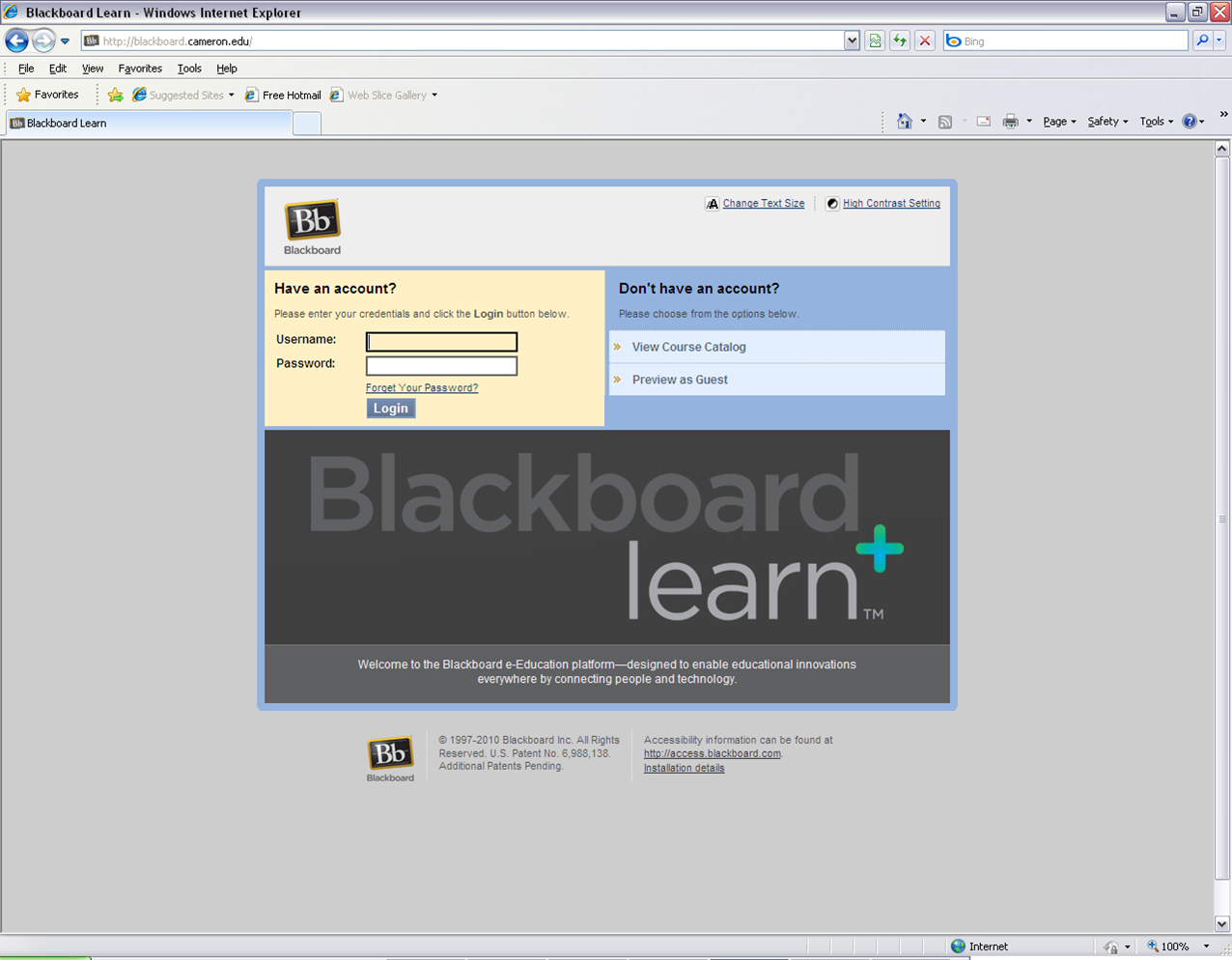Click the Add to Favorites Bar icon
This screenshot has height=960, width=1232.
(115, 95)
